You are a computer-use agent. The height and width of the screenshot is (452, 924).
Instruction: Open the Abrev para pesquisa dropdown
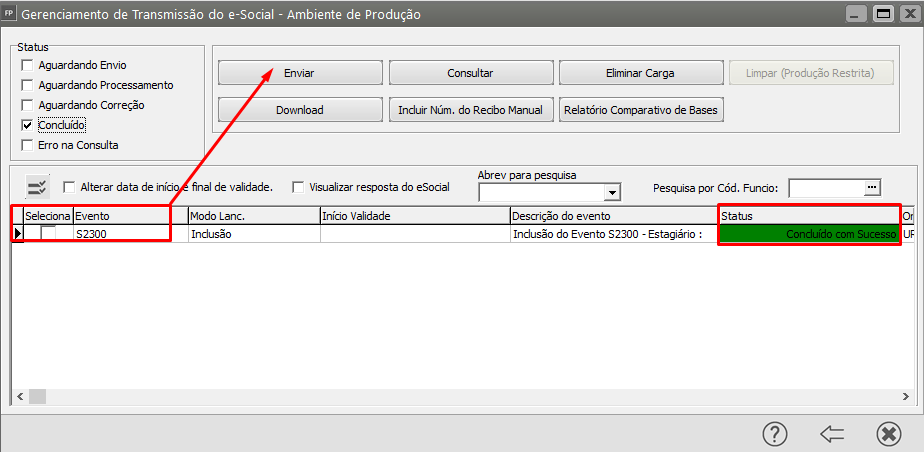[x=613, y=192]
